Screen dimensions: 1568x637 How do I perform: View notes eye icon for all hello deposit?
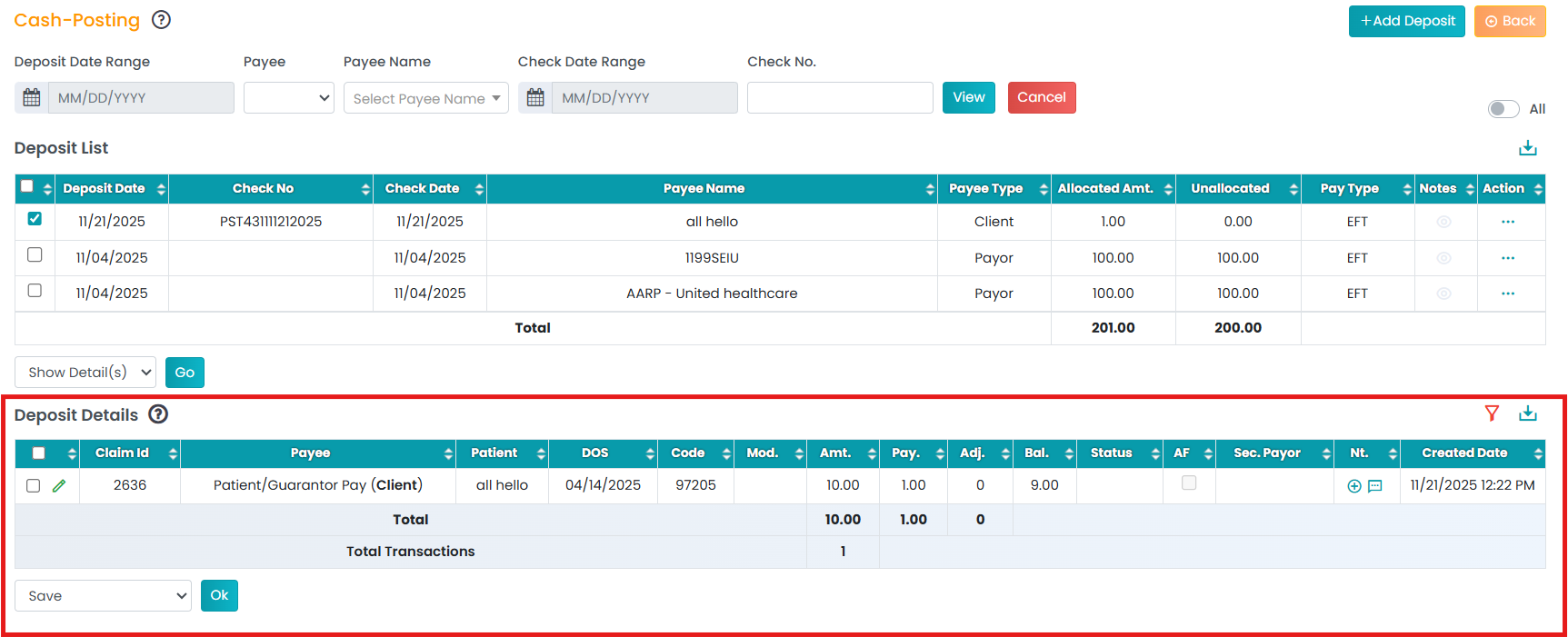click(1443, 222)
